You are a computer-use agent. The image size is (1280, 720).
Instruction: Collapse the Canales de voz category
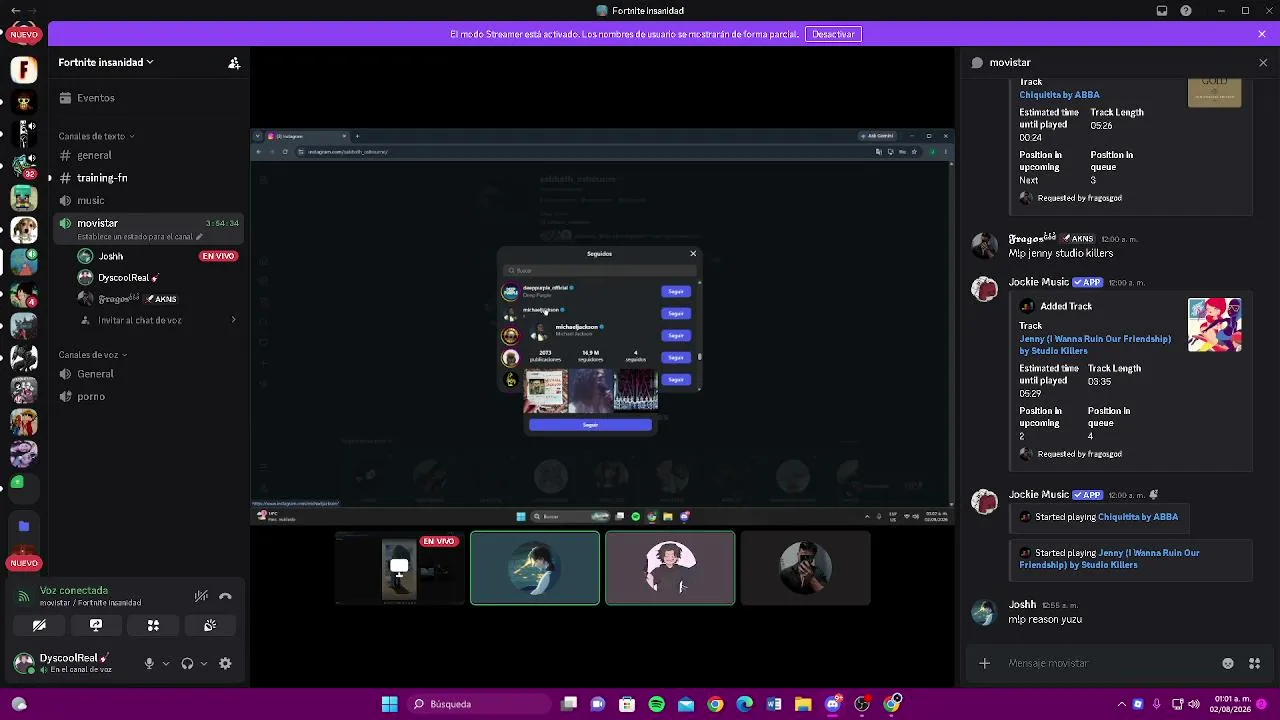pos(92,355)
